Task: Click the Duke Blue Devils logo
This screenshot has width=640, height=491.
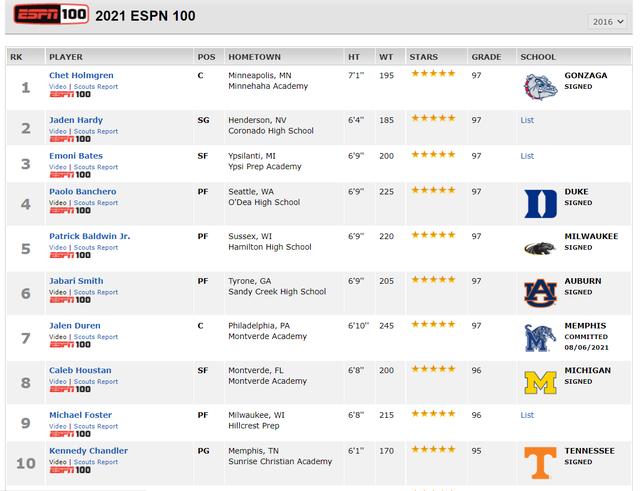Action: coord(540,203)
